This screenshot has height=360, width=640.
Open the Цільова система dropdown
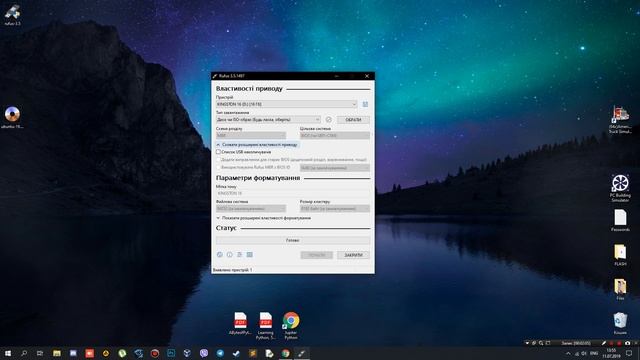[x=335, y=135]
